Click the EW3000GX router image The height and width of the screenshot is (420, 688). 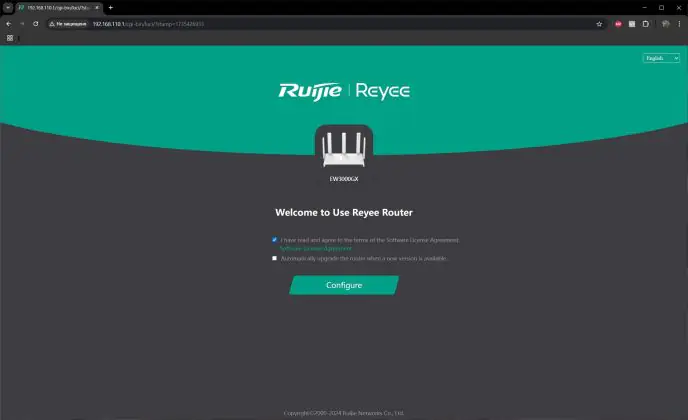click(x=344, y=150)
